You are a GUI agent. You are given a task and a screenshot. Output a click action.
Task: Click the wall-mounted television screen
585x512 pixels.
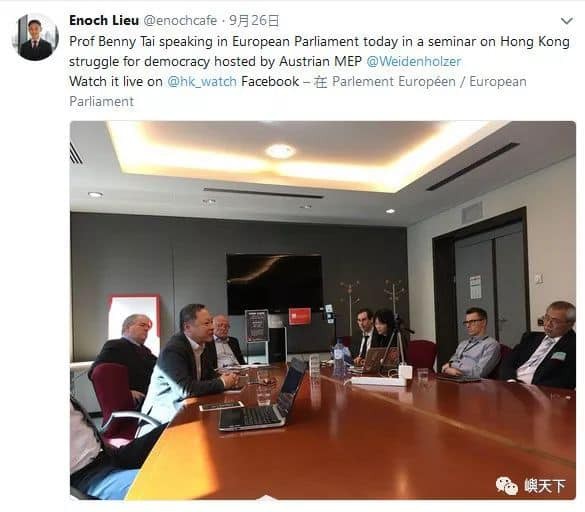275,284
